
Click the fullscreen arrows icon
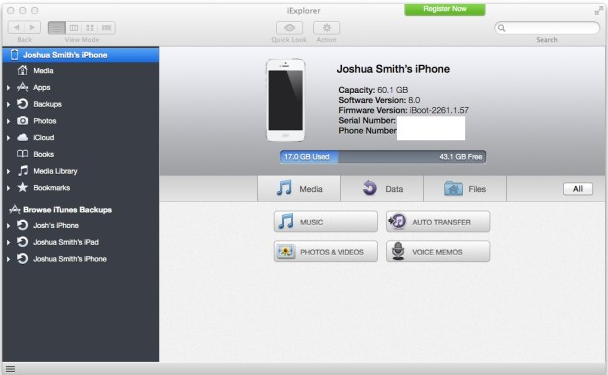599,10
